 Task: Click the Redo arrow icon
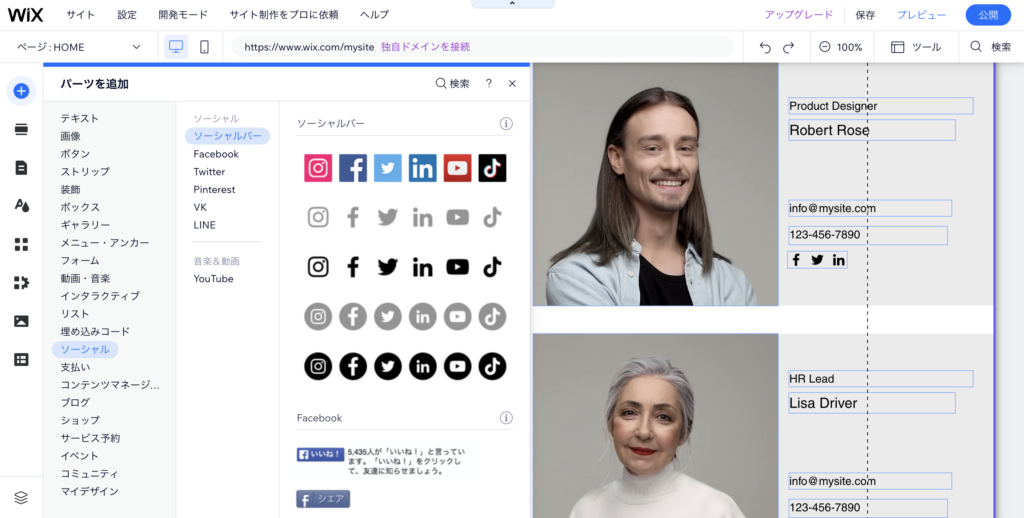[788, 47]
